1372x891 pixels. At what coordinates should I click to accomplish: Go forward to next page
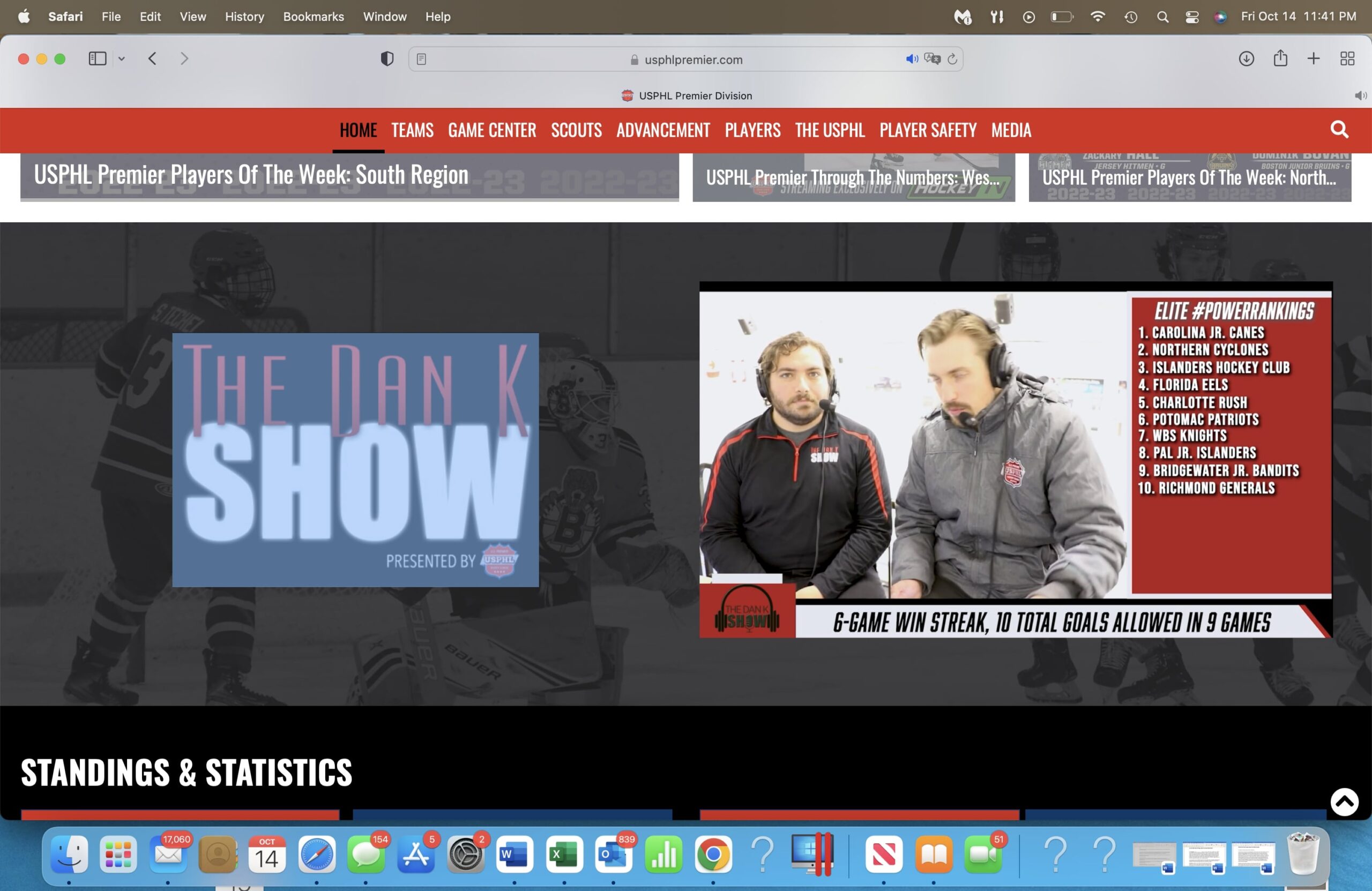click(184, 59)
